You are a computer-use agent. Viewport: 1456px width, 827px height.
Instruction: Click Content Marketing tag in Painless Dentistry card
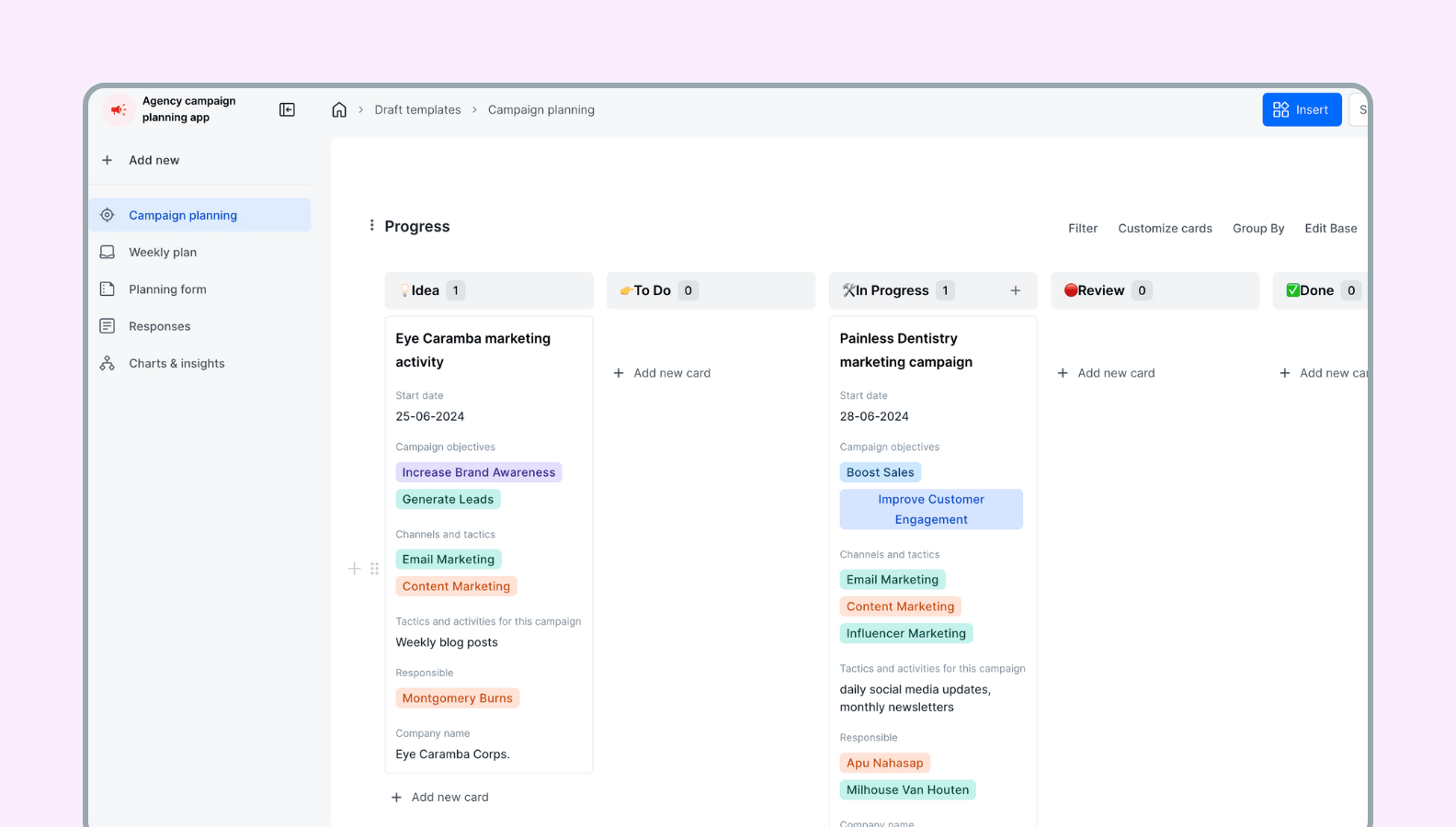(900, 606)
